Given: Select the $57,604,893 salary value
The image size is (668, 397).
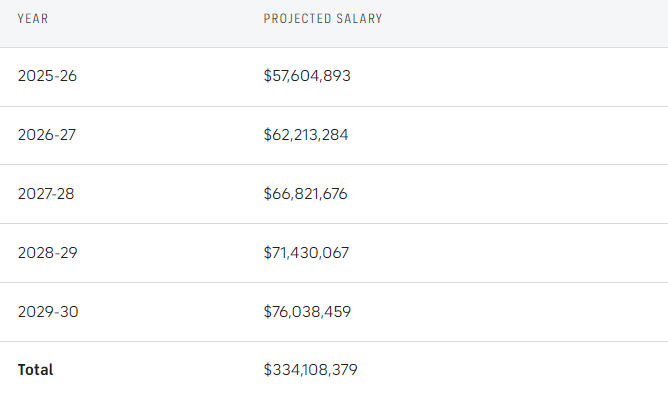Looking at the screenshot, I should pos(307,76).
